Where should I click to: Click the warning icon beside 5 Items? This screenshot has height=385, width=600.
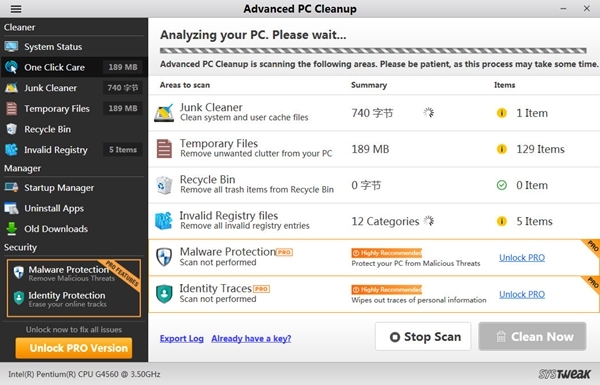click(502, 221)
